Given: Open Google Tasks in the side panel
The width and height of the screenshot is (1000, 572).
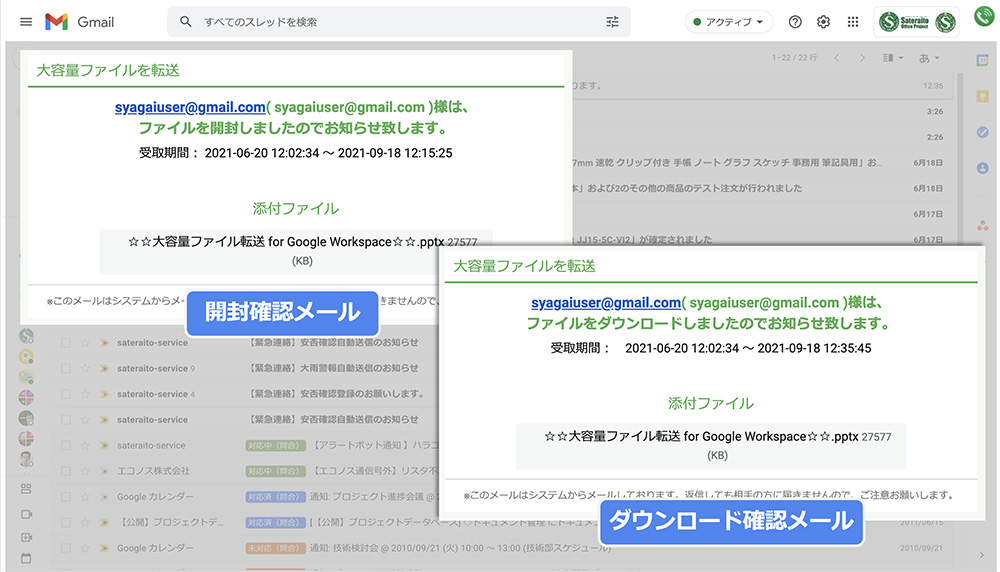Looking at the screenshot, I should 983,132.
